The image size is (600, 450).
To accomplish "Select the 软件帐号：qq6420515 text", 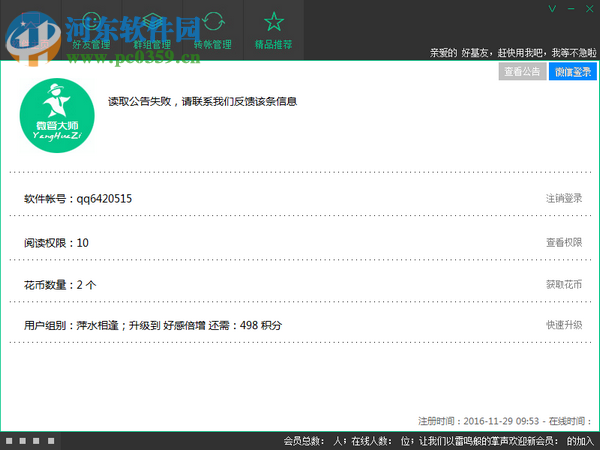I will click(x=78, y=199).
